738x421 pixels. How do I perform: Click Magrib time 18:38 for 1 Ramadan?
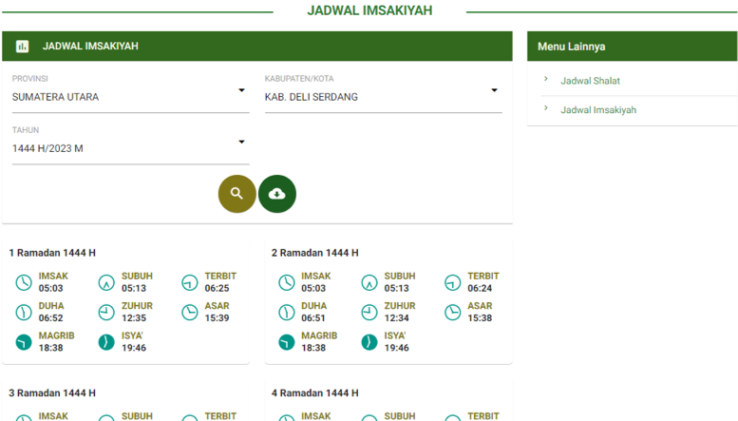51,348
